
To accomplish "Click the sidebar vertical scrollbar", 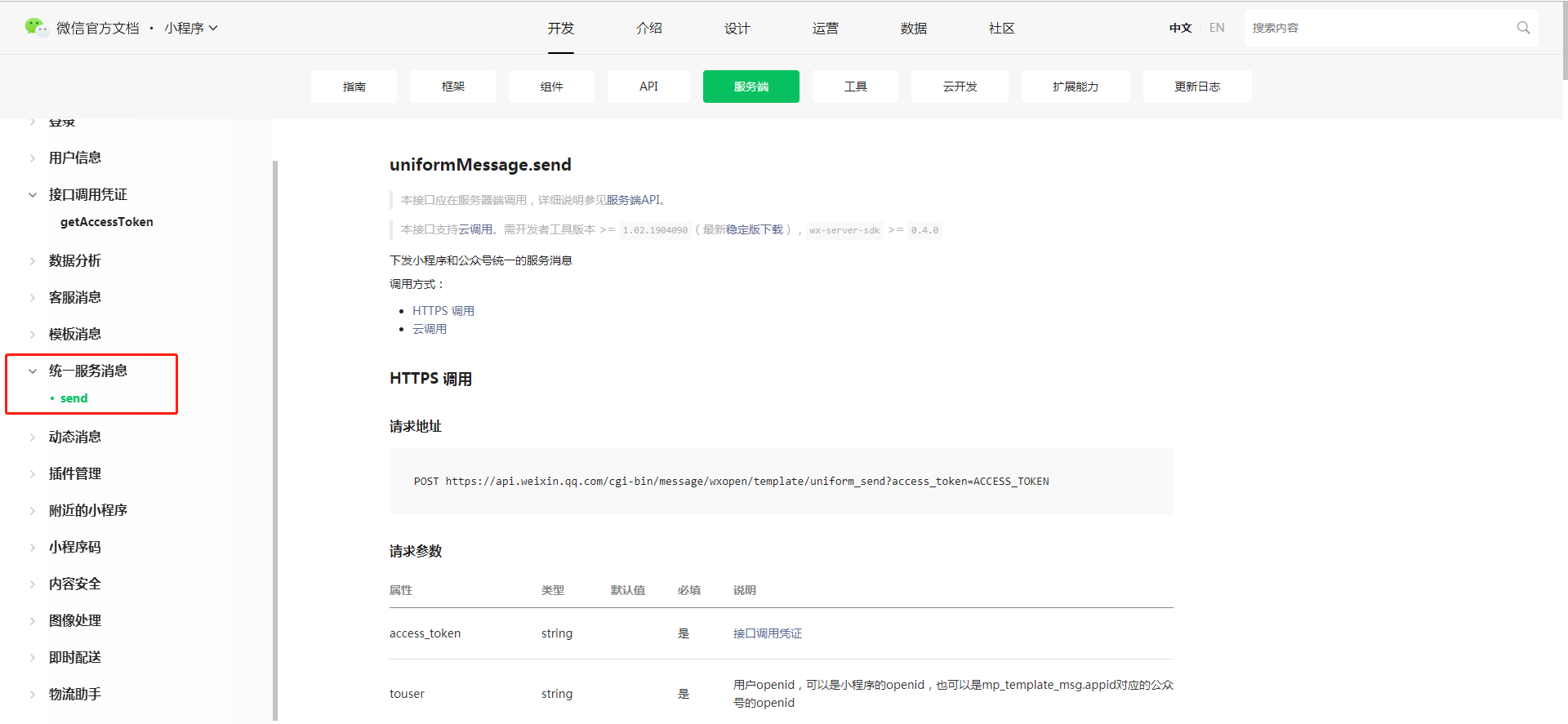I will (275, 441).
